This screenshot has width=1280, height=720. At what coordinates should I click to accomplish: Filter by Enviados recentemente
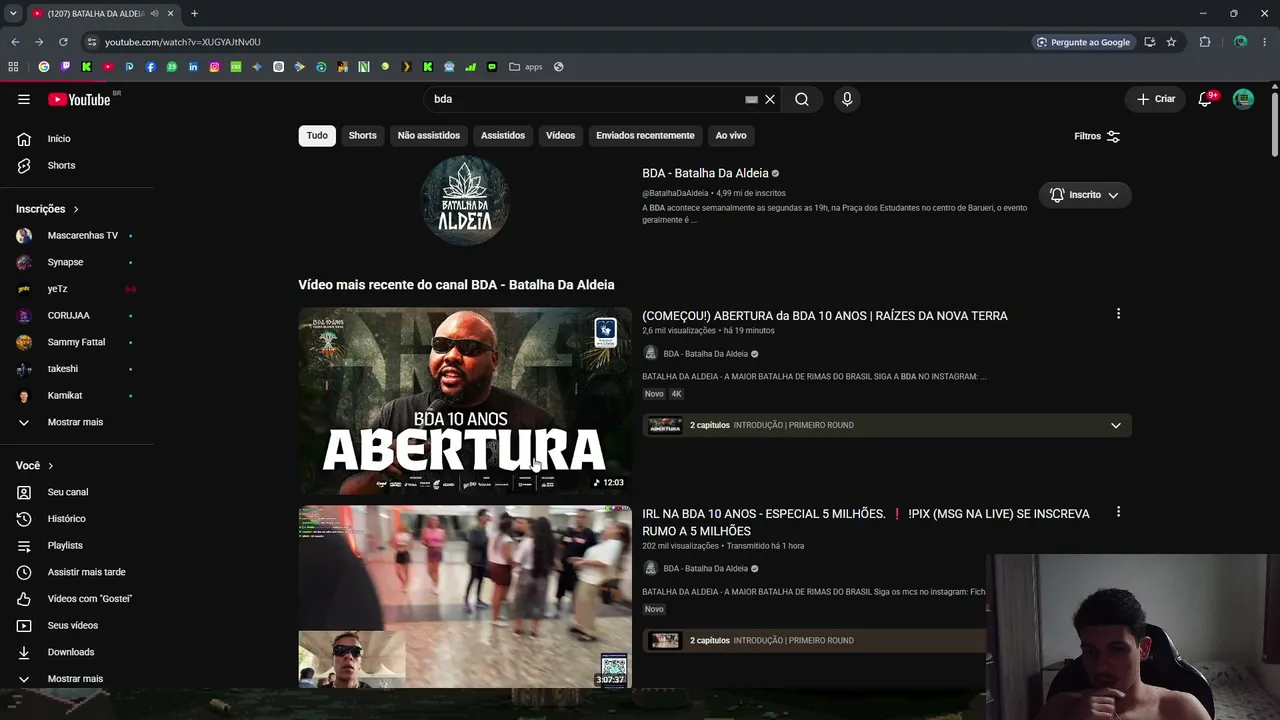point(645,136)
